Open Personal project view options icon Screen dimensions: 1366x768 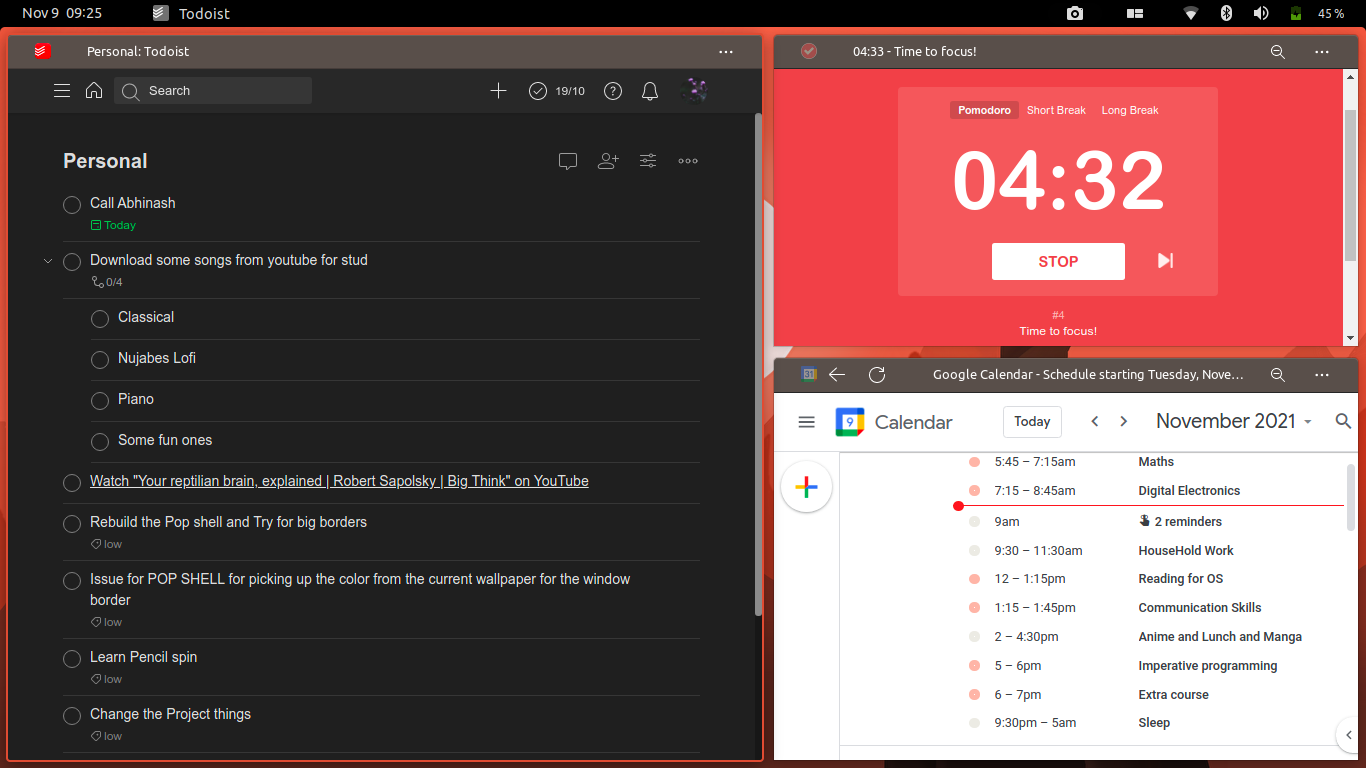pyautogui.click(x=647, y=160)
